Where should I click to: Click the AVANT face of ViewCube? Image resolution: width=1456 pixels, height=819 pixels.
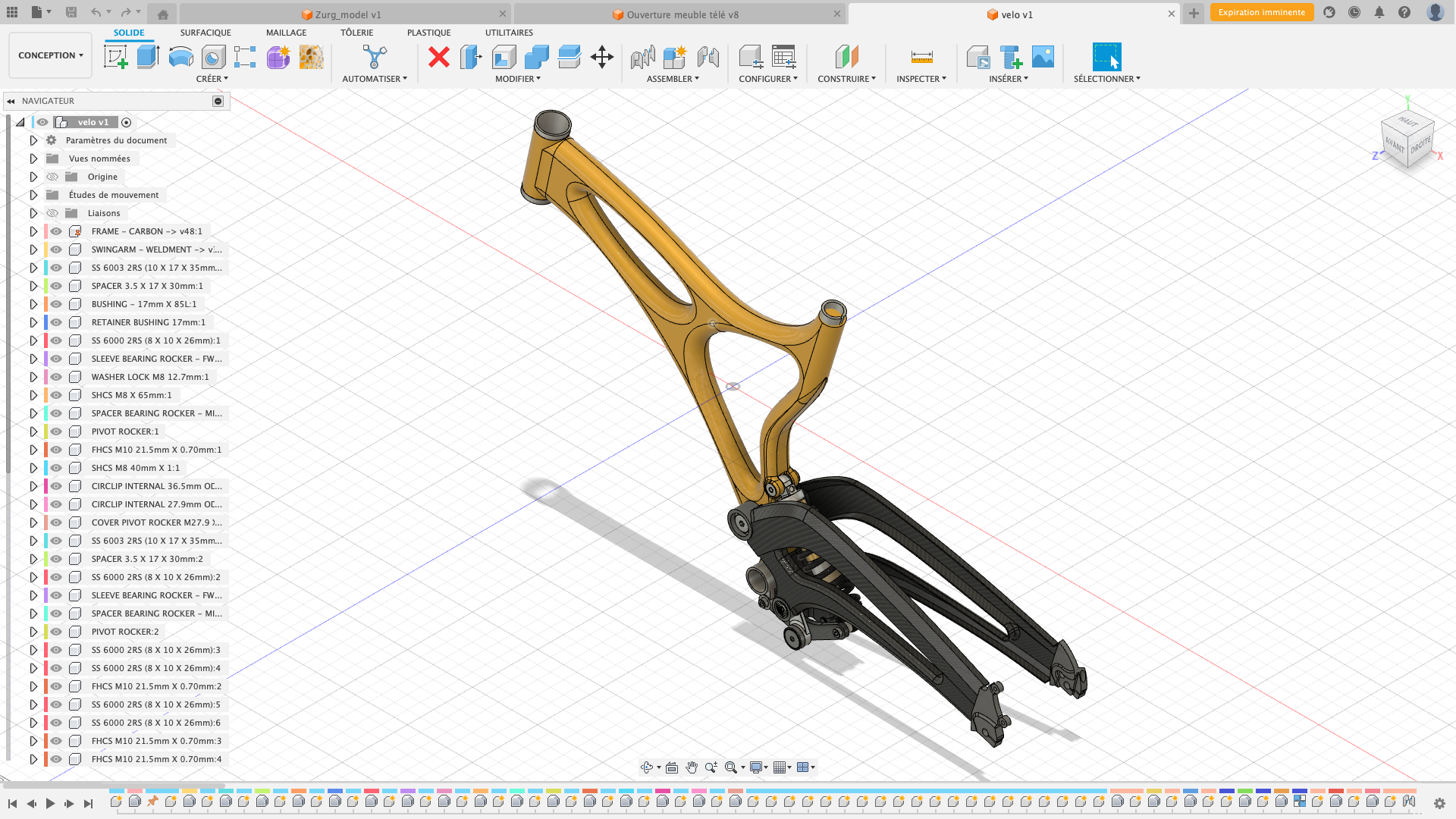tap(1394, 144)
